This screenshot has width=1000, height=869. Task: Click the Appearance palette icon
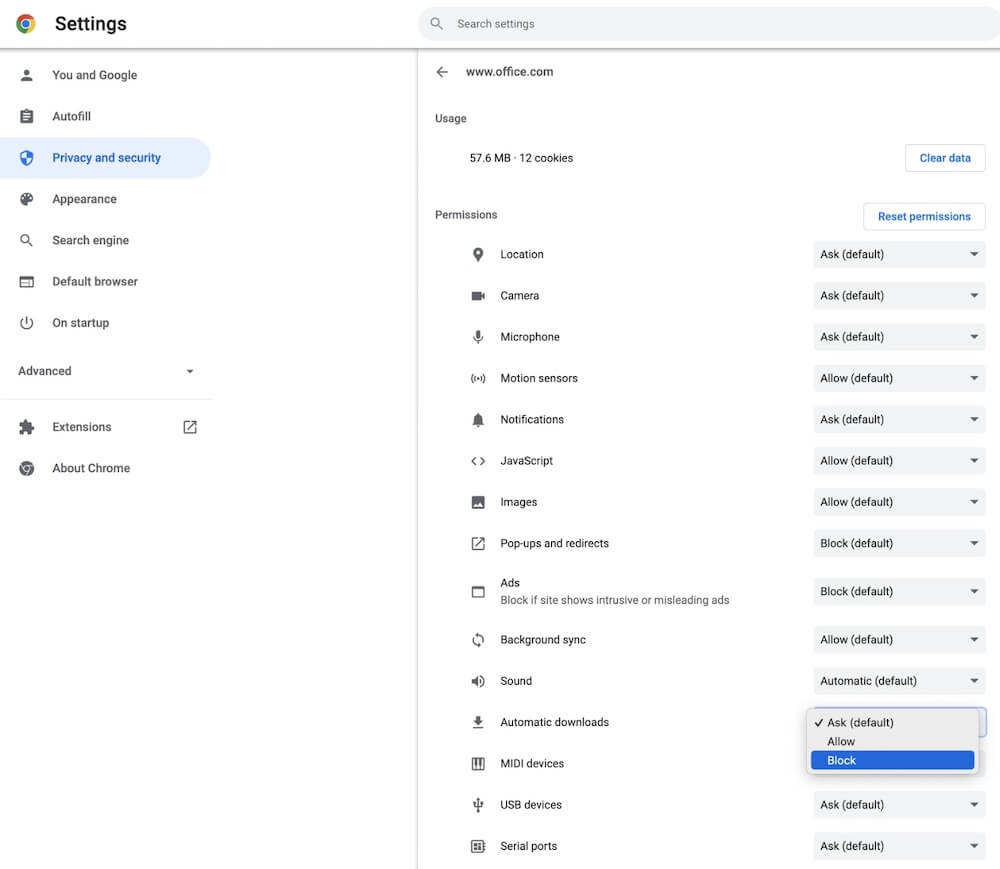[x=26, y=199]
